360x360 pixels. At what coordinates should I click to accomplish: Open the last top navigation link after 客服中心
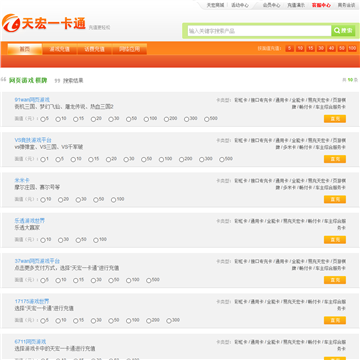coord(346,5)
